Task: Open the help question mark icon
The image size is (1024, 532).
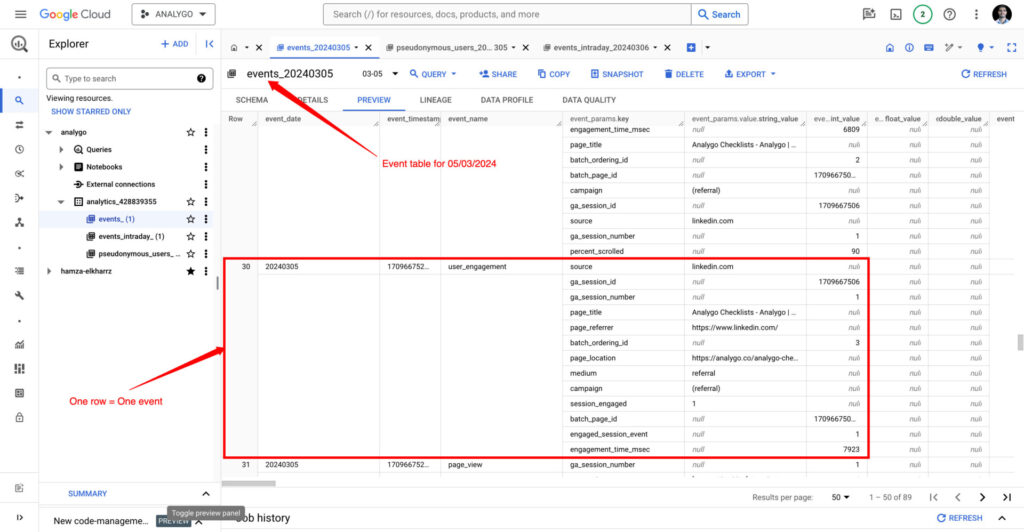Action: click(x=949, y=14)
